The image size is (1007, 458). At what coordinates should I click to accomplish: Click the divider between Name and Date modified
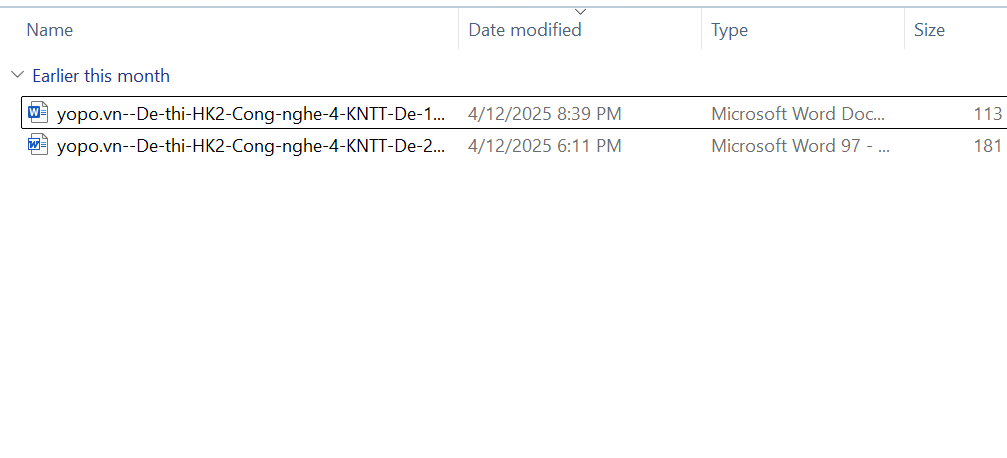pyautogui.click(x=459, y=30)
